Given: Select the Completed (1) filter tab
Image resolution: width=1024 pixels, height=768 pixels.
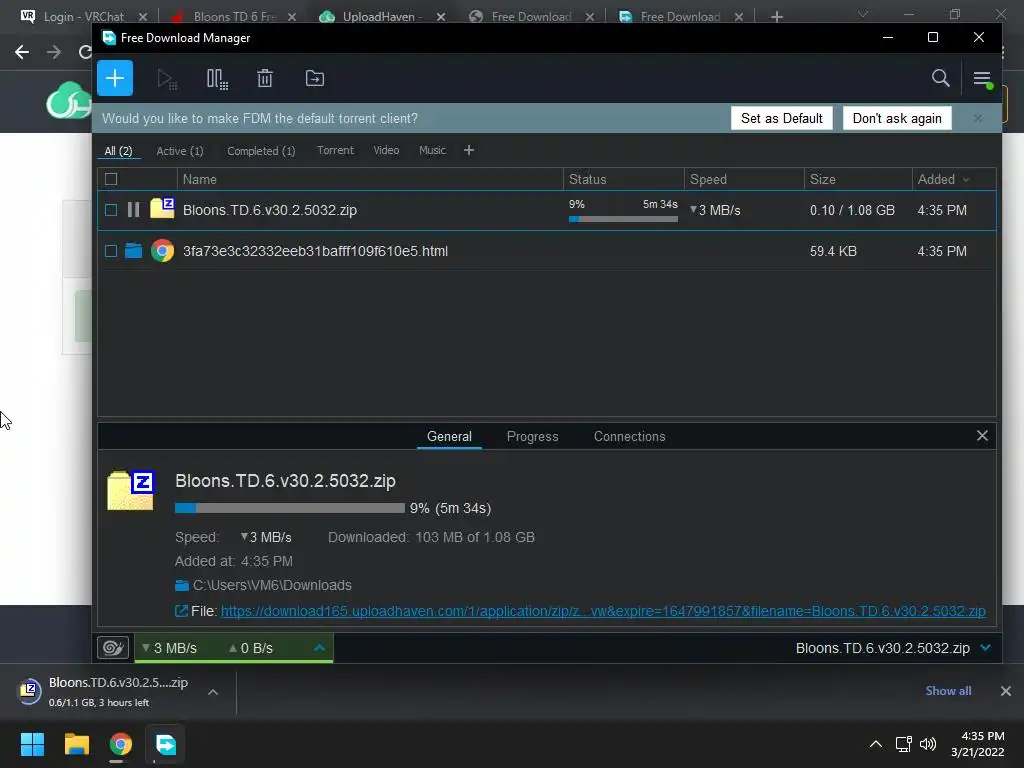Looking at the screenshot, I should (261, 151).
